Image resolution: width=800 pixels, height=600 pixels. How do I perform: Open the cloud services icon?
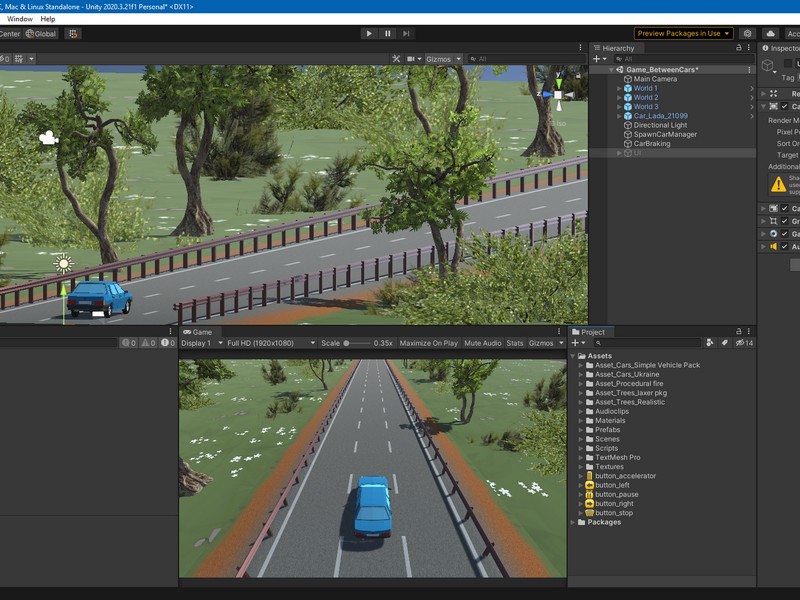click(x=771, y=33)
